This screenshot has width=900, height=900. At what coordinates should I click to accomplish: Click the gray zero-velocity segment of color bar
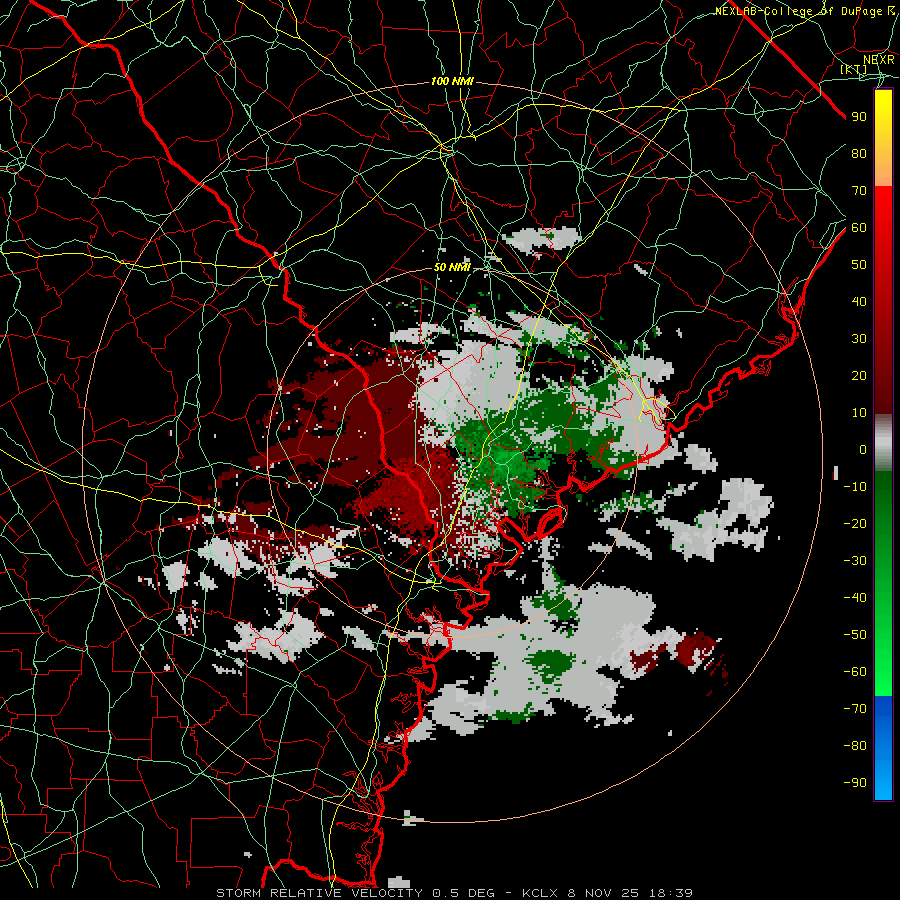(883, 443)
